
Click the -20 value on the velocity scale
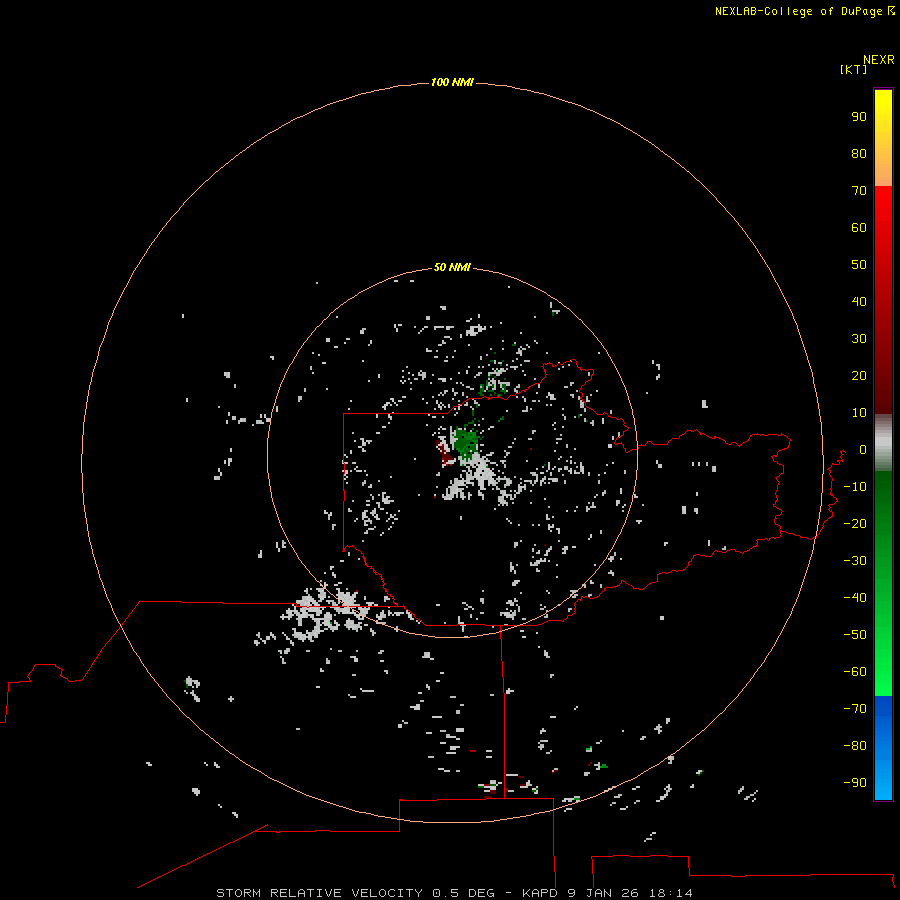(855, 524)
